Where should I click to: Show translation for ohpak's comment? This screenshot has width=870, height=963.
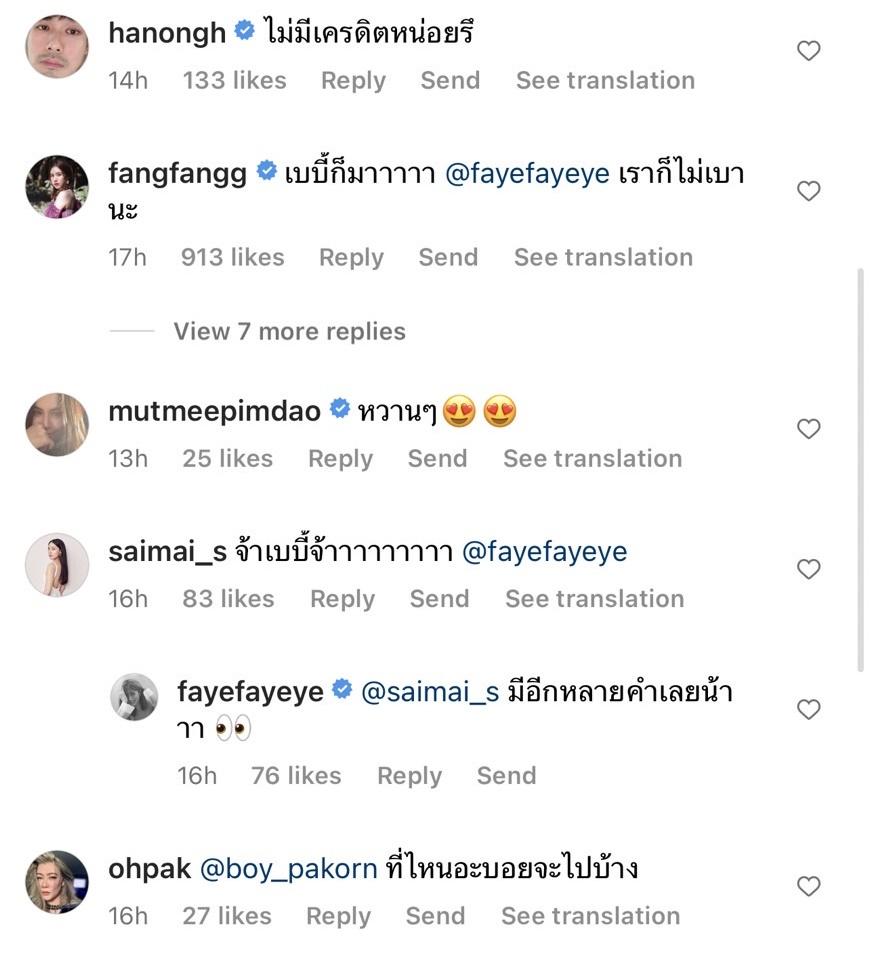[590, 916]
